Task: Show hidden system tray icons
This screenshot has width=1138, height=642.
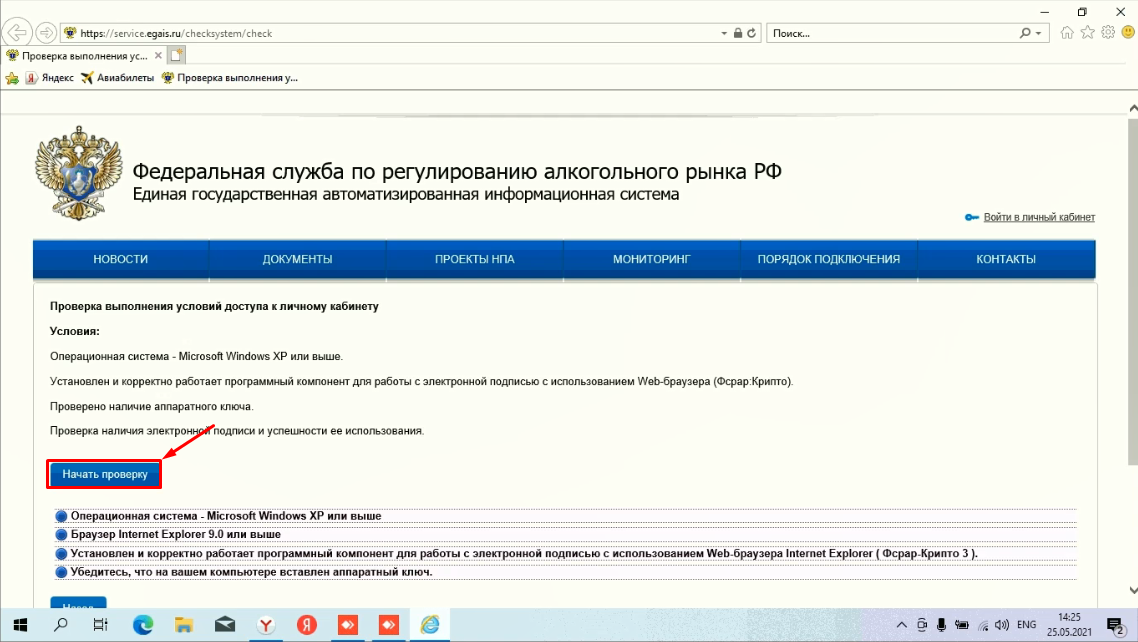Action: [901, 625]
